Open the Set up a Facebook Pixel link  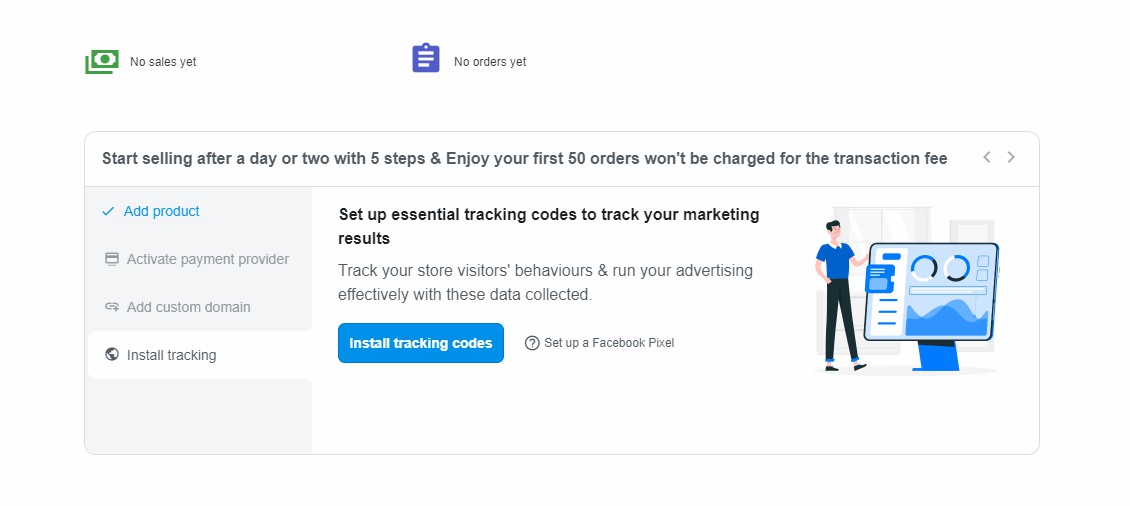609,343
